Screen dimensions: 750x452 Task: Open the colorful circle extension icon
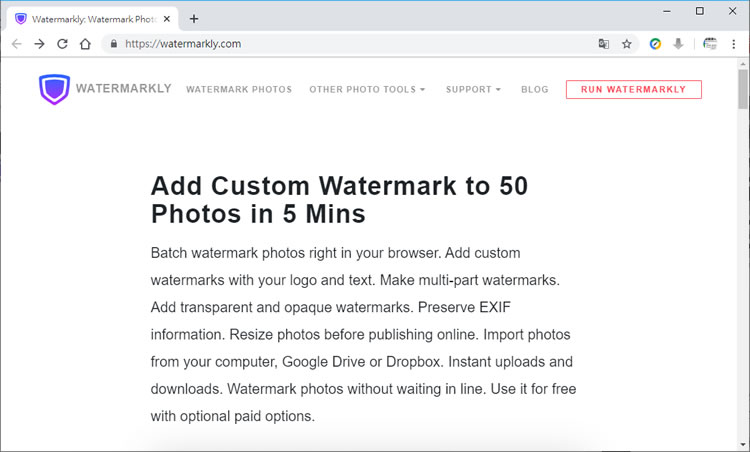(655, 44)
